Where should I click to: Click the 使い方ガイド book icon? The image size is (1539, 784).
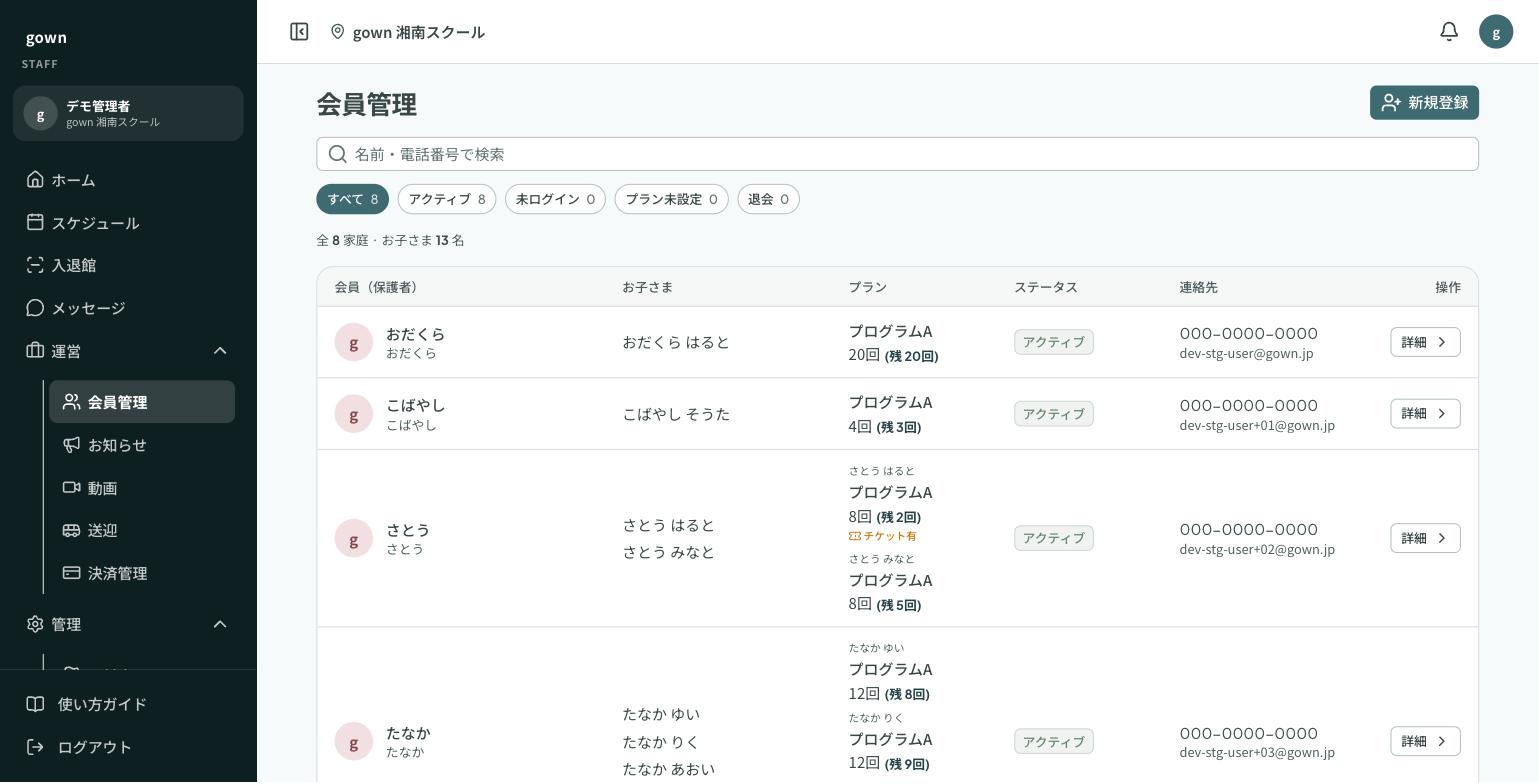[x=35, y=704]
